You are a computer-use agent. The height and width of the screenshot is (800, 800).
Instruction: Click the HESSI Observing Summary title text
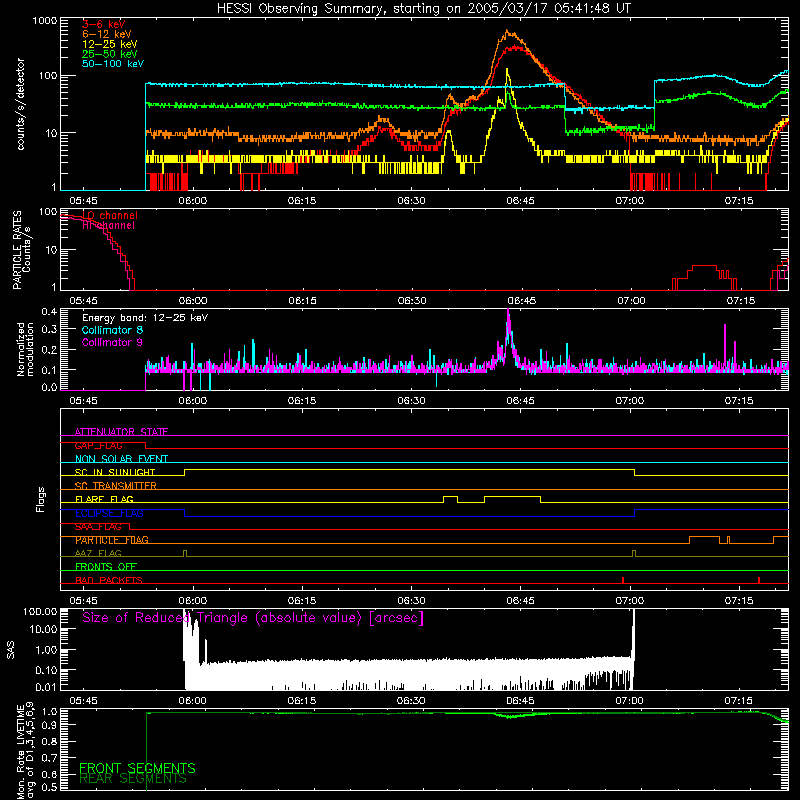pos(424,9)
